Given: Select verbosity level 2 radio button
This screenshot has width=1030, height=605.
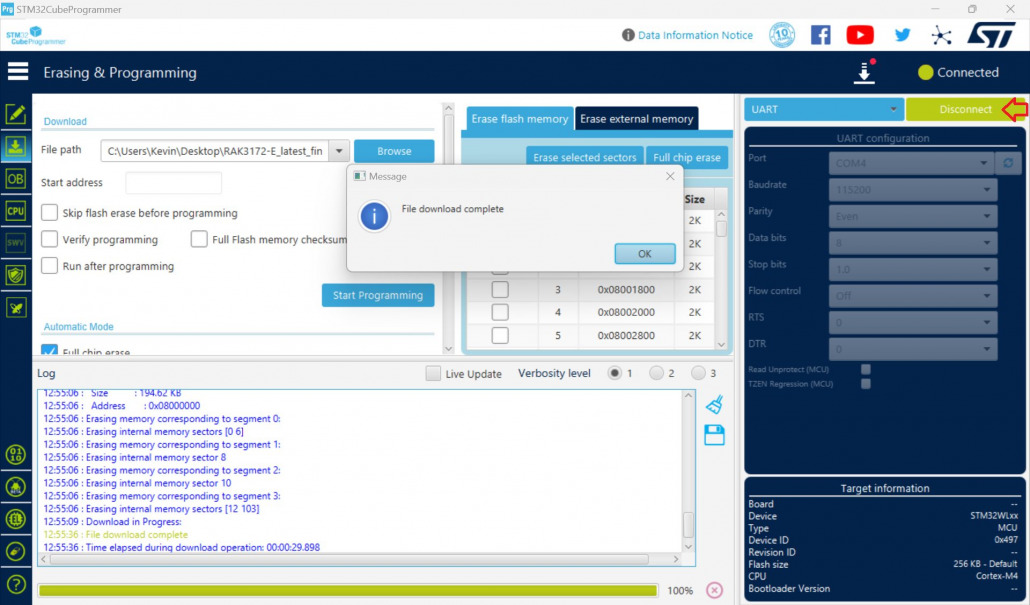Looking at the screenshot, I should [657, 373].
